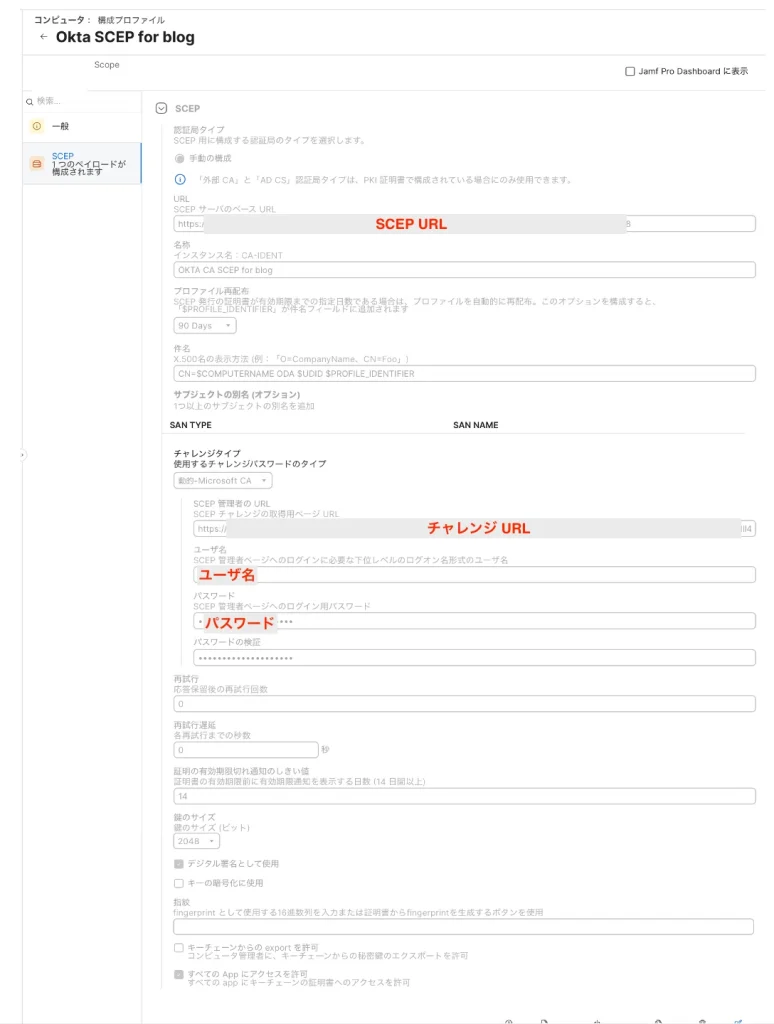Click the orange SCEP payload icon
This screenshot has width=774, height=1024.
coord(37,163)
